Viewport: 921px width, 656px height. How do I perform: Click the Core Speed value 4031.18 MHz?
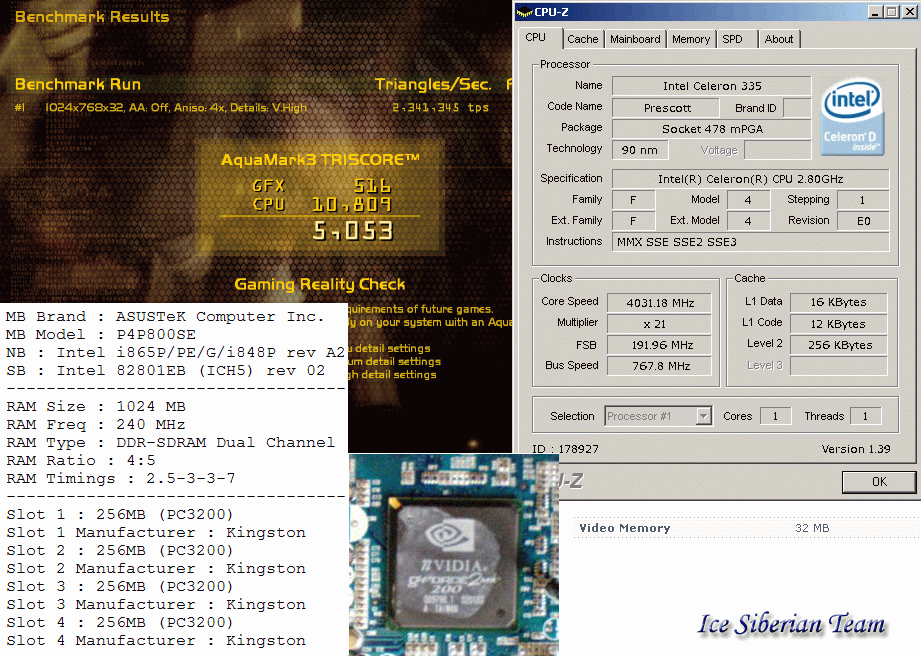pos(659,303)
